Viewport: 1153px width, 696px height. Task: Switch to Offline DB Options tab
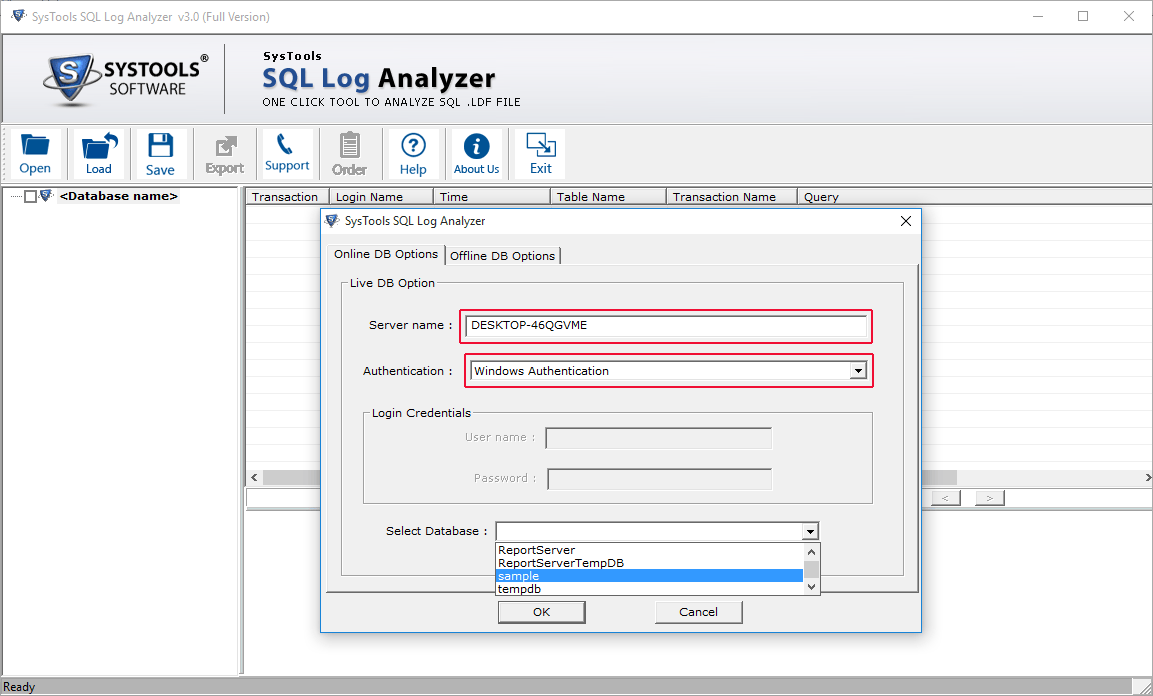click(502, 256)
